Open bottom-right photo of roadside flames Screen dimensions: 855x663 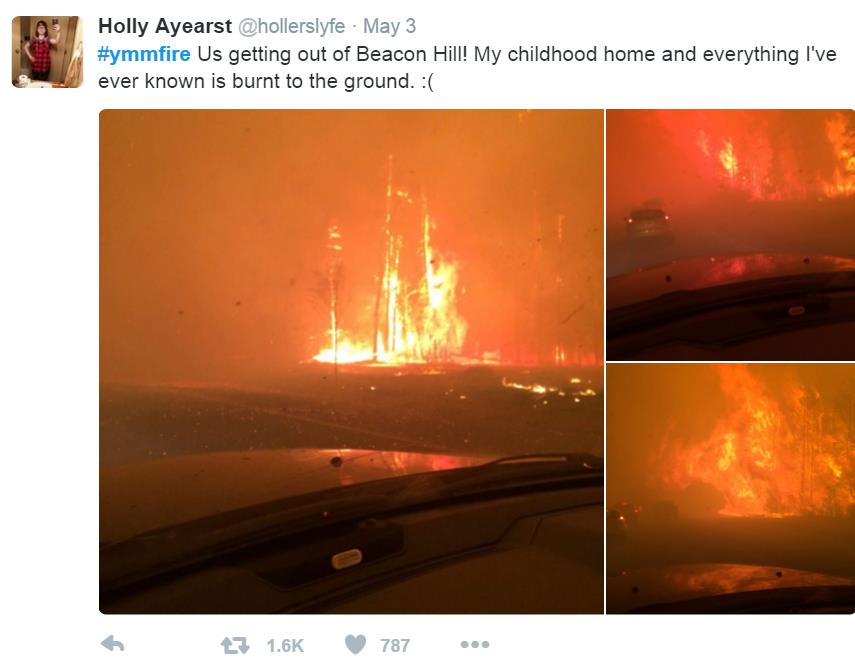tap(731, 489)
